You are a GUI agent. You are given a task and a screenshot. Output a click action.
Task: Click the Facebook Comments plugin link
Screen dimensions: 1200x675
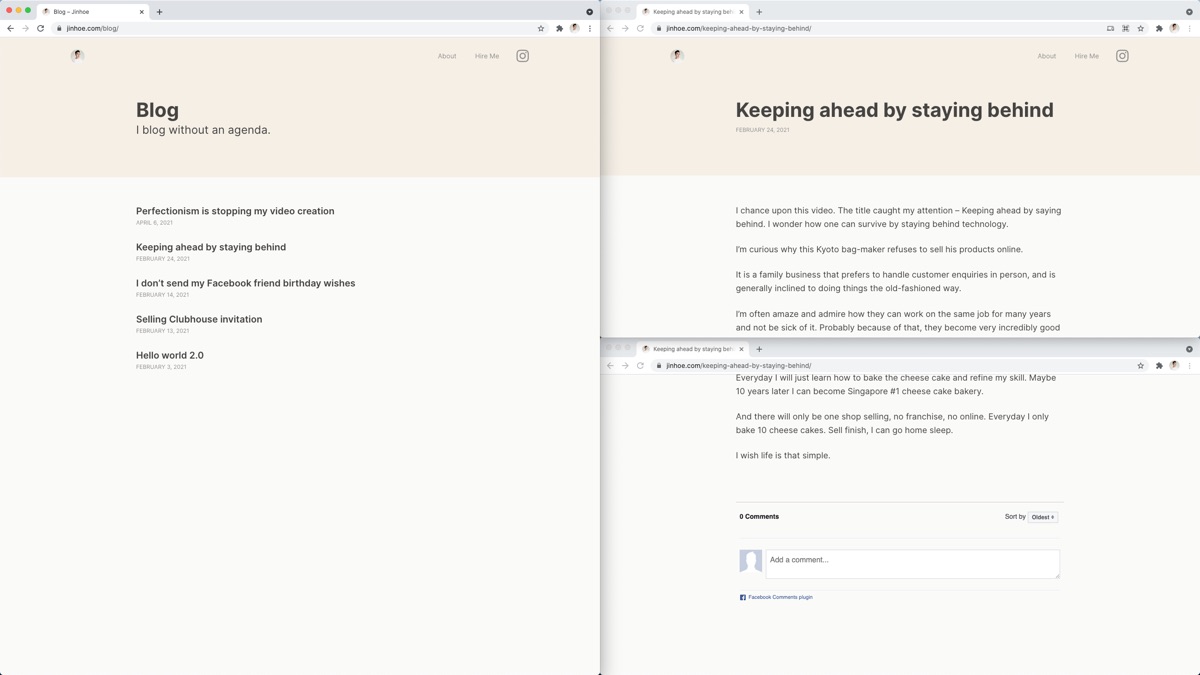click(780, 597)
